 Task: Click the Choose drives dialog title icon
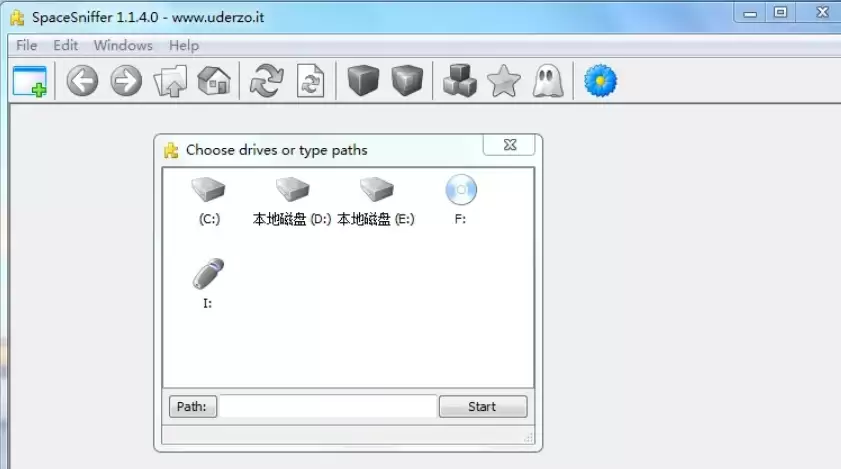pyautogui.click(x=171, y=150)
